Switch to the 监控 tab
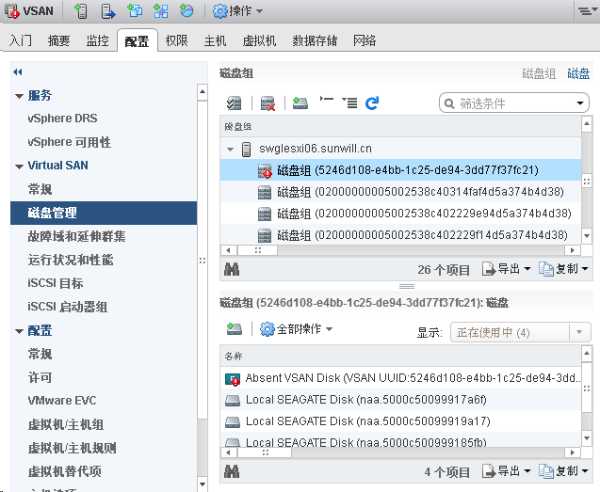The height and width of the screenshot is (492, 600). [x=97, y=40]
